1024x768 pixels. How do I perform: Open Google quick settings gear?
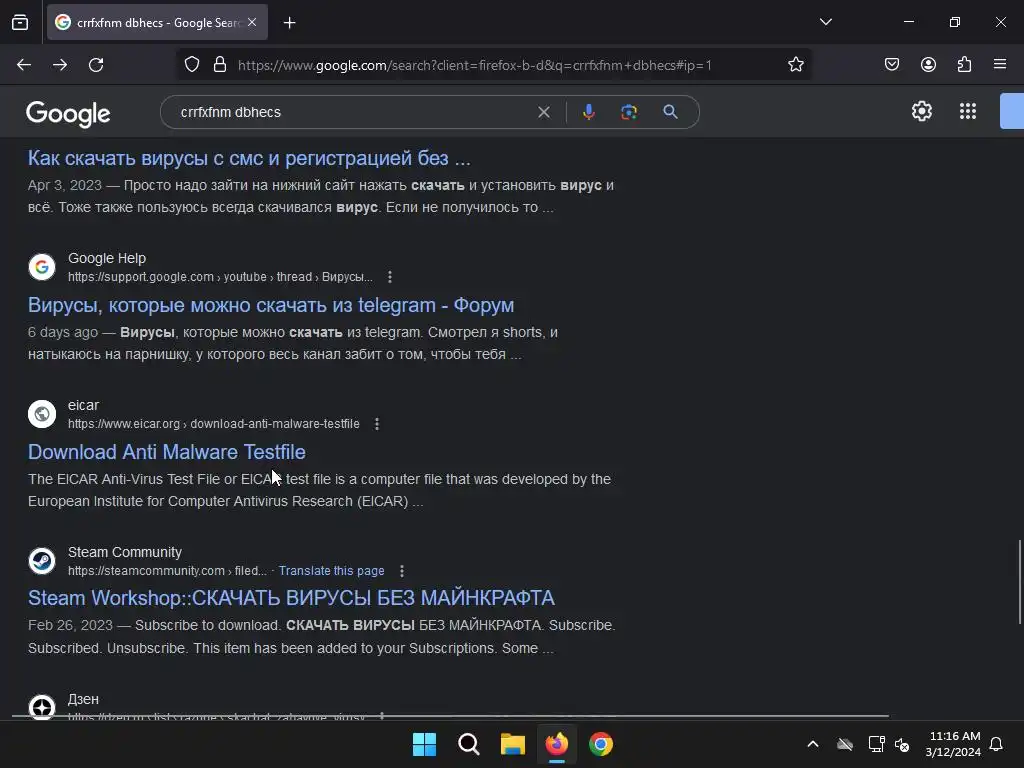pos(921,111)
